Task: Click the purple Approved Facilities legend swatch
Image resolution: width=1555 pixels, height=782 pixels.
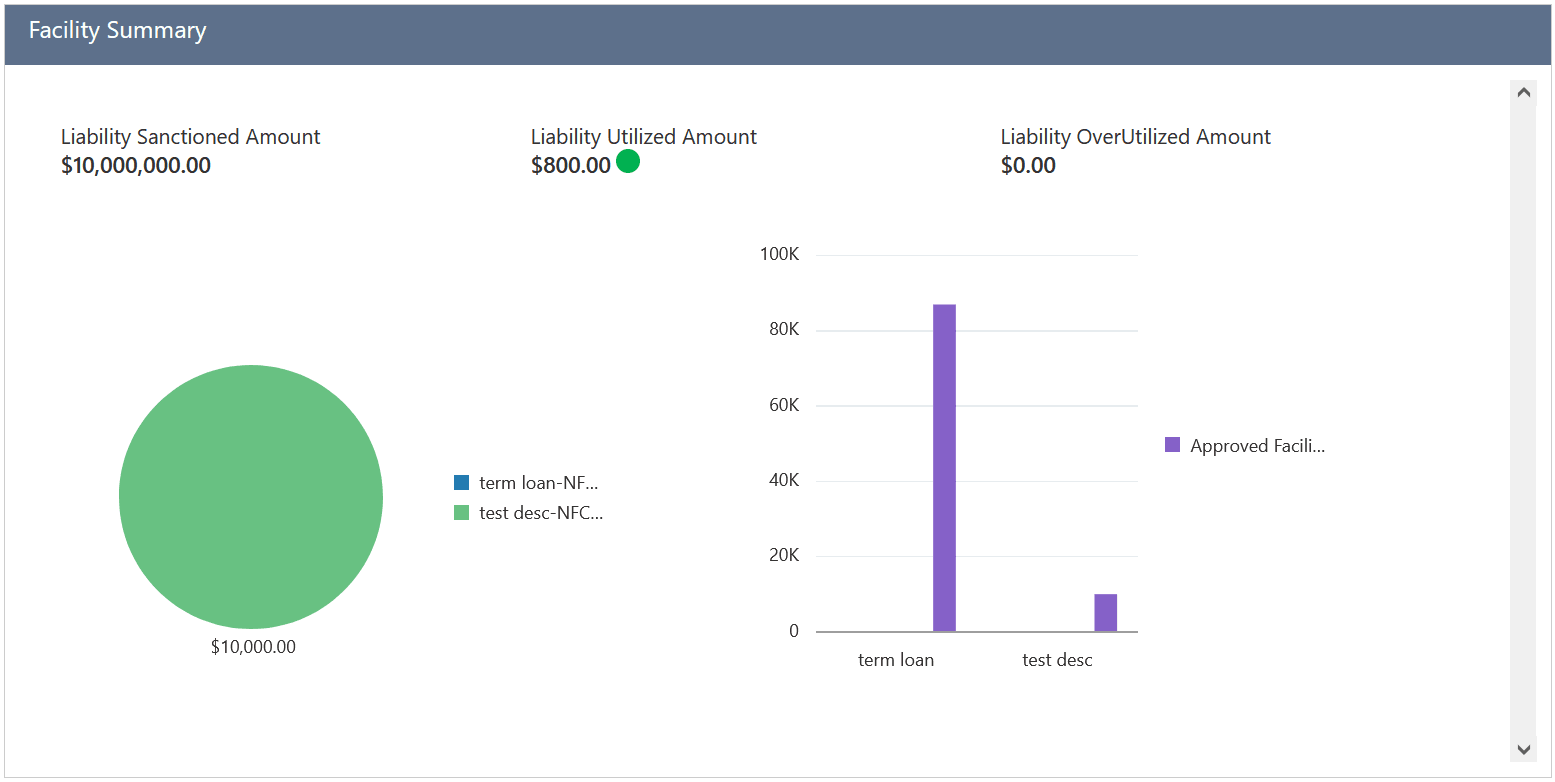Action: click(1172, 444)
